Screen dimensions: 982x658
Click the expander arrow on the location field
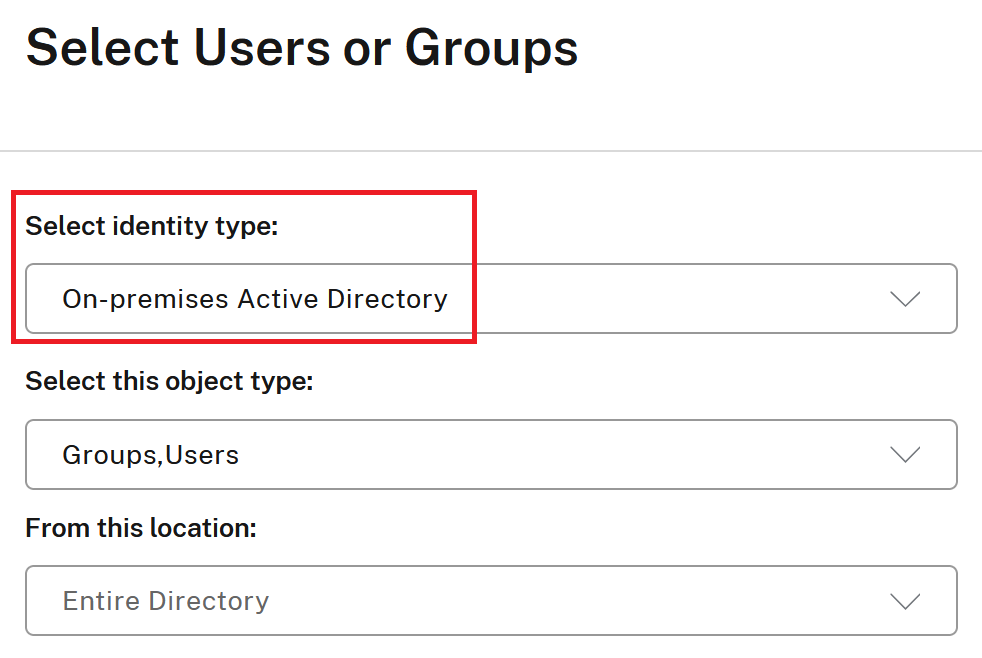[x=905, y=600]
